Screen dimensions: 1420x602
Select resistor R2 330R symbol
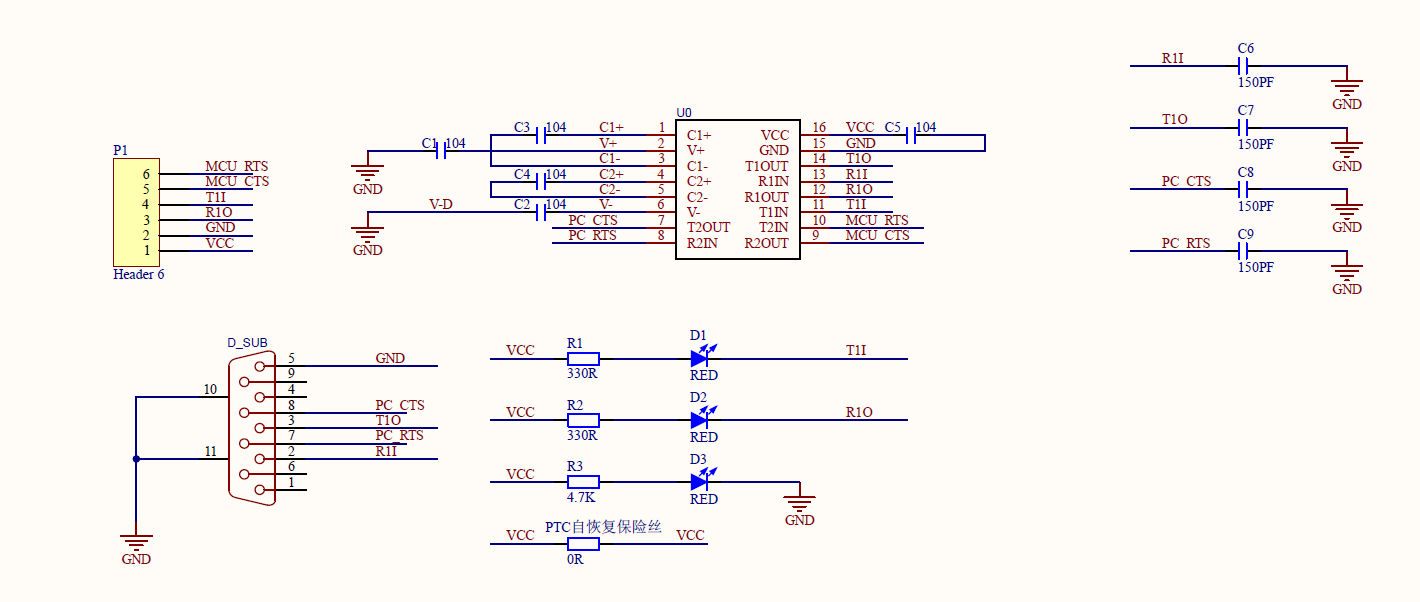(583, 420)
